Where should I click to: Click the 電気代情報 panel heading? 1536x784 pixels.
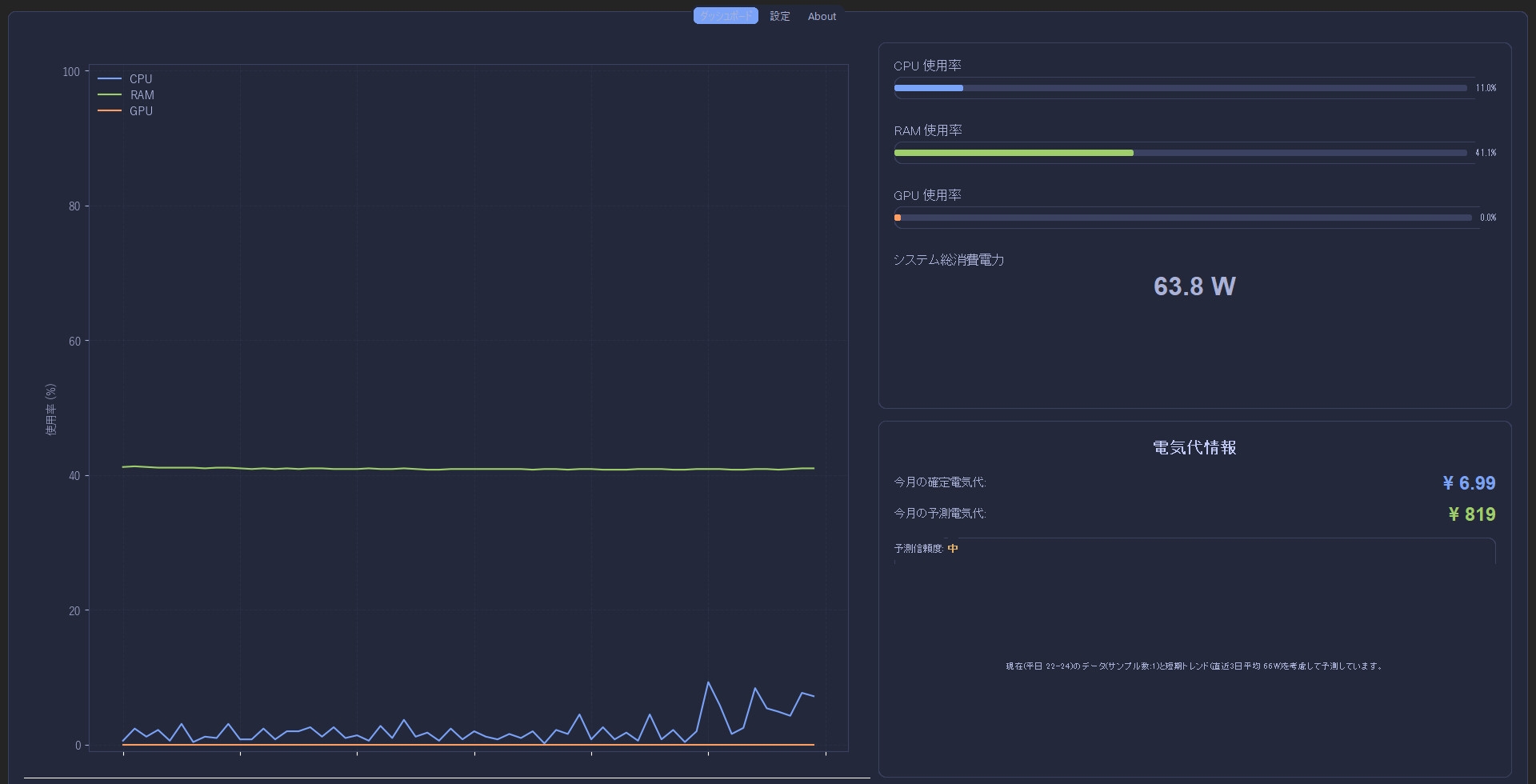click(1194, 448)
